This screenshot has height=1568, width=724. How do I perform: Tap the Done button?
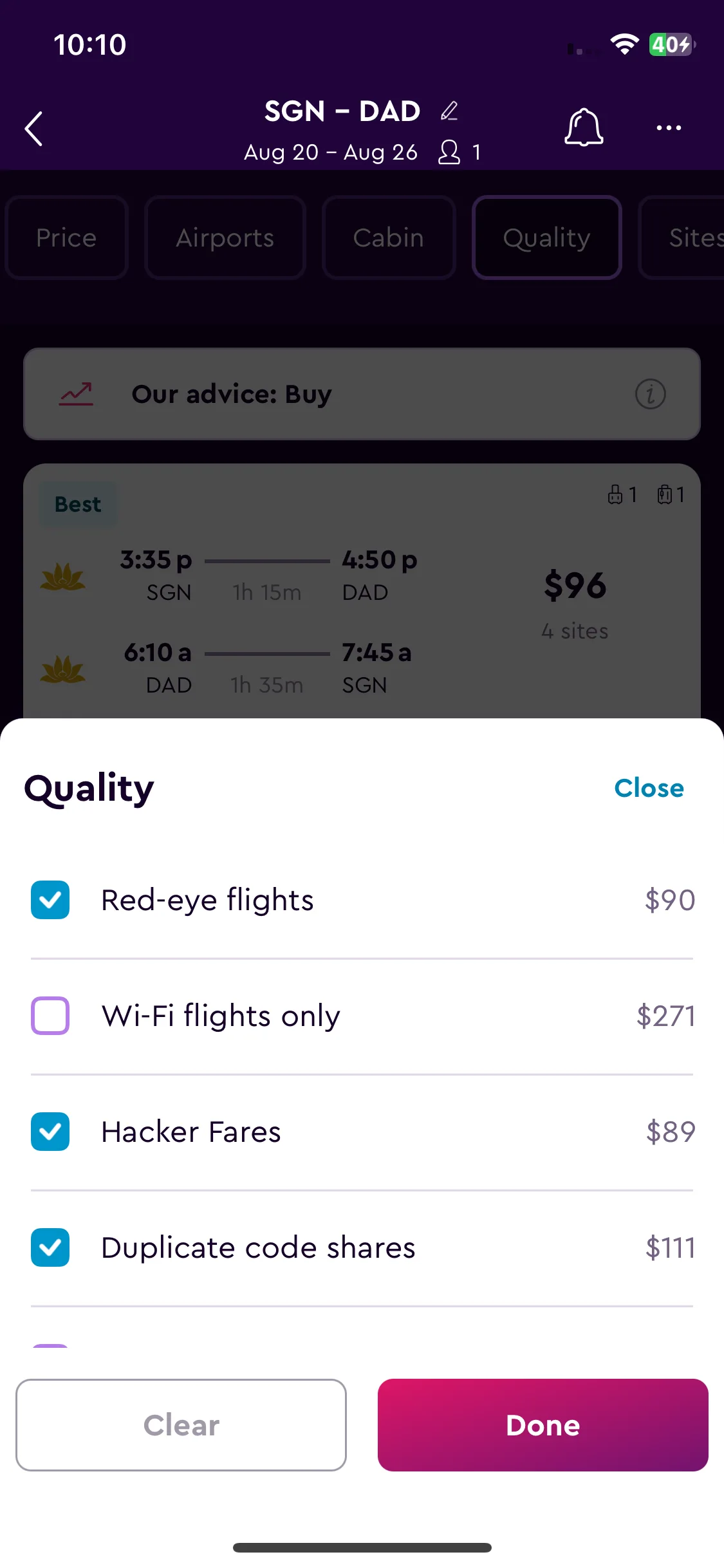(543, 1425)
